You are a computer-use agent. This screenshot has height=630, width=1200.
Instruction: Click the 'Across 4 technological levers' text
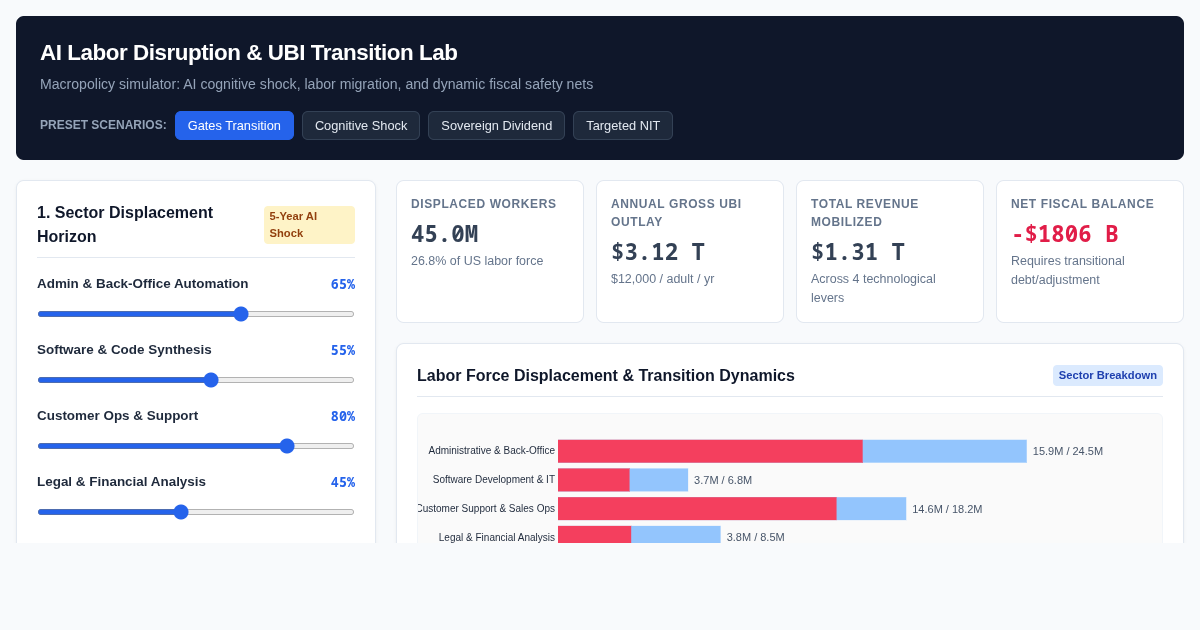point(873,288)
